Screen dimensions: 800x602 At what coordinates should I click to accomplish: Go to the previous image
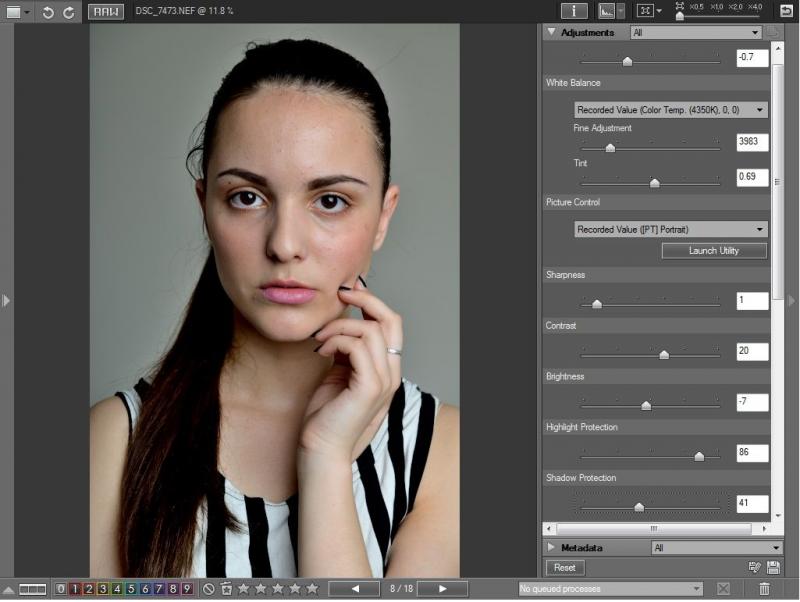[x=355, y=589]
